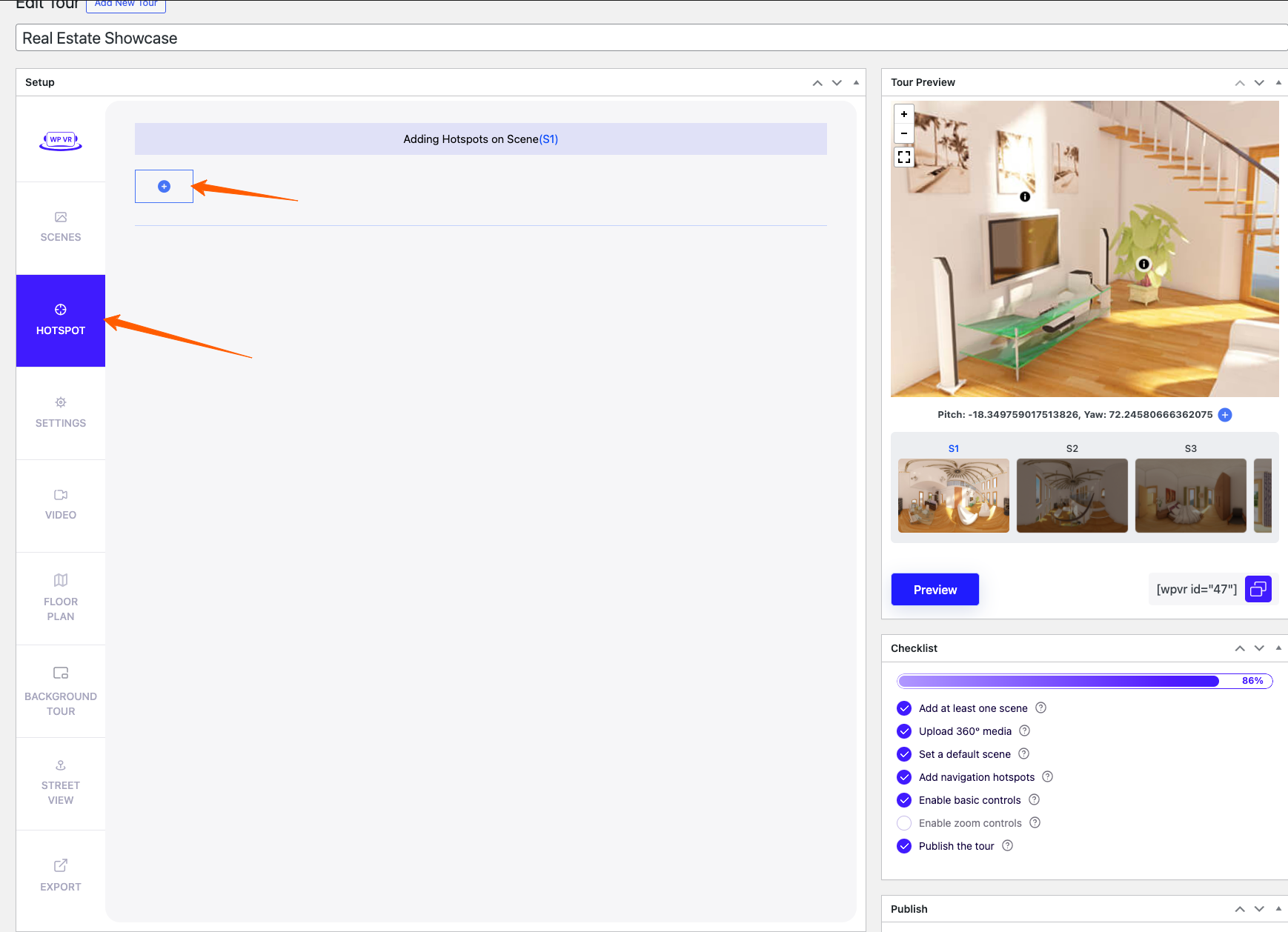Copy the wpvr shortcode with copy icon
Image resolution: width=1288 pixels, height=932 pixels.
pos(1258,589)
